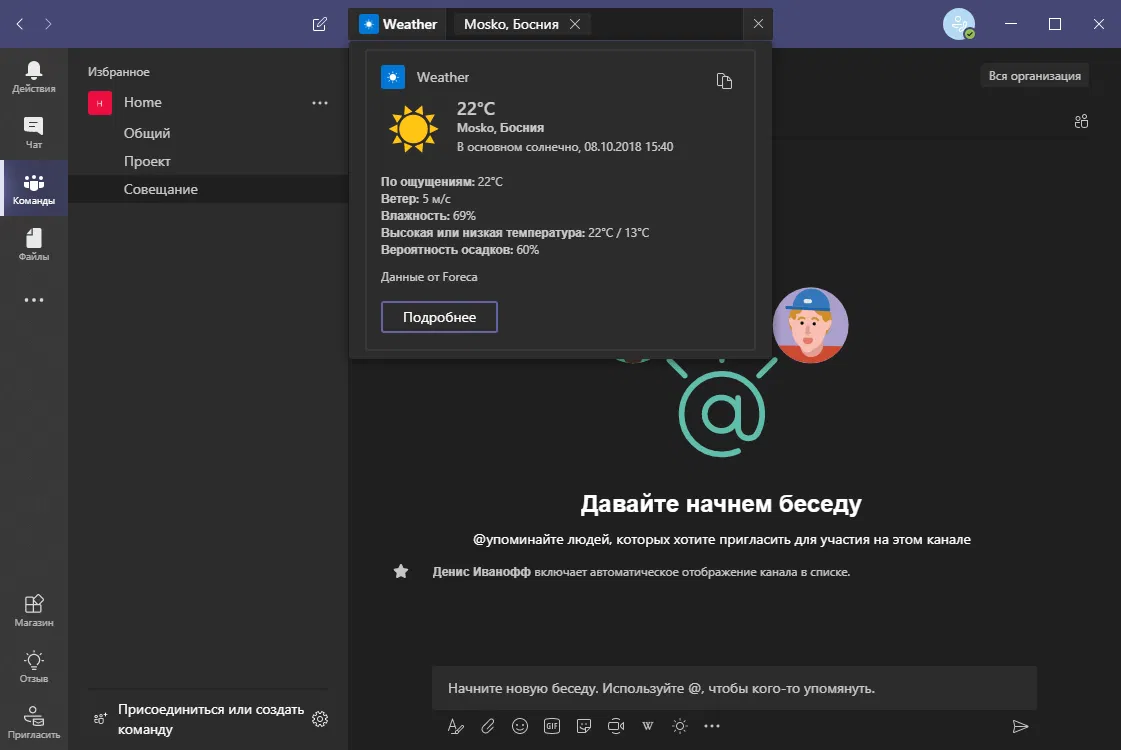This screenshot has width=1121, height=750.
Task: Remove the Mosko, Босния search tag
Action: click(575, 24)
